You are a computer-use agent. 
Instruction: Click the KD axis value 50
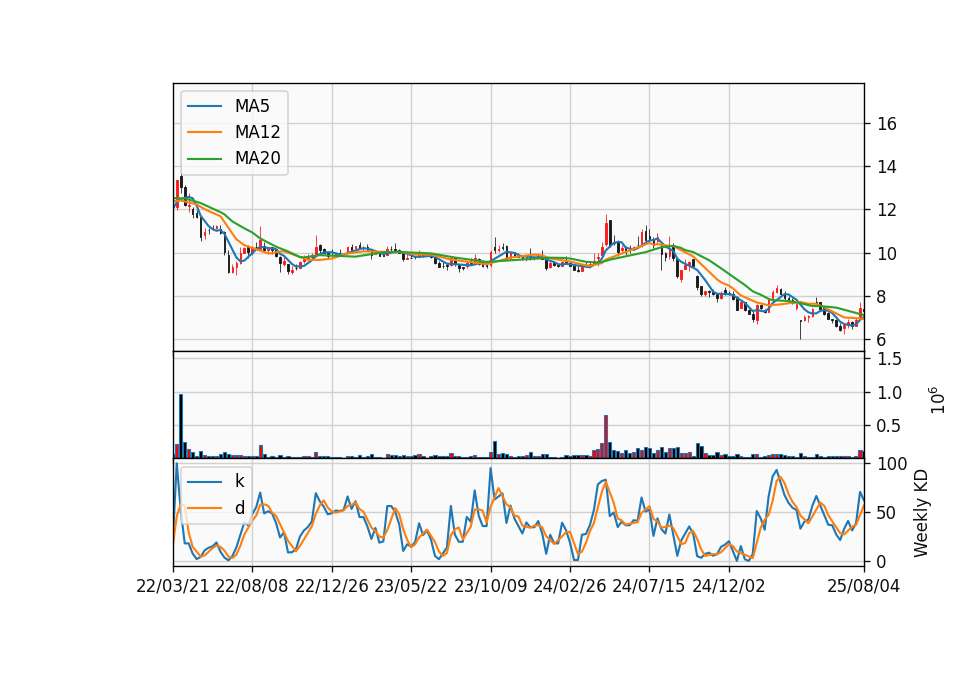point(887,513)
